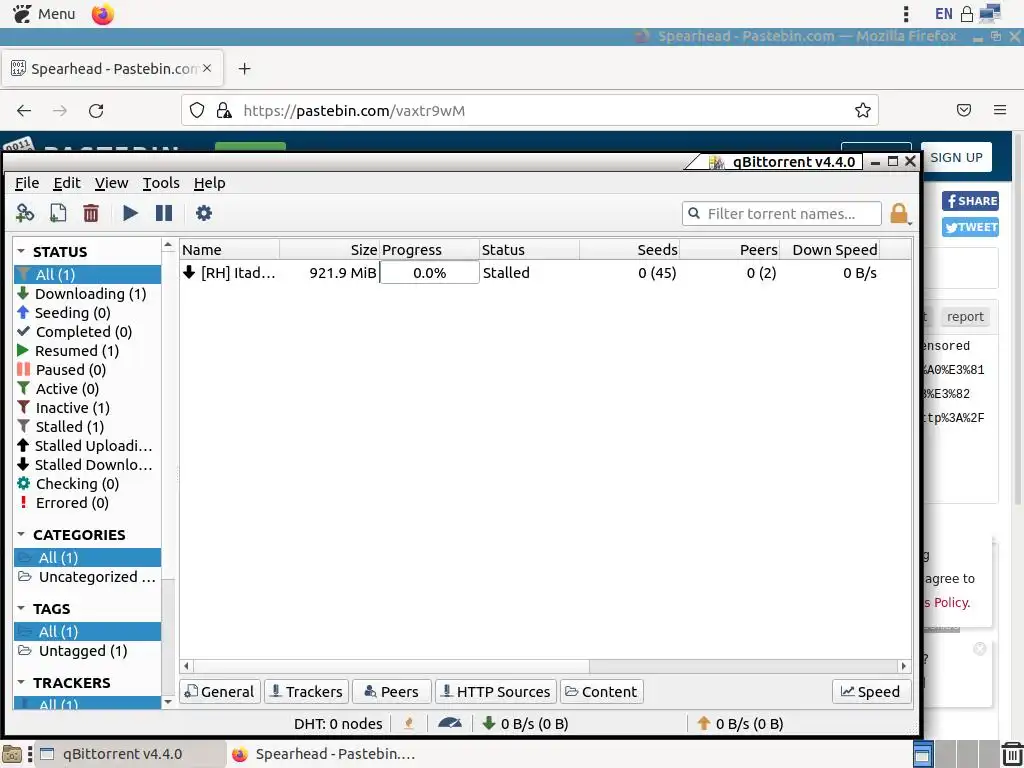Filter by Errored (0) status
Screen dimensions: 1024x768
(88, 503)
